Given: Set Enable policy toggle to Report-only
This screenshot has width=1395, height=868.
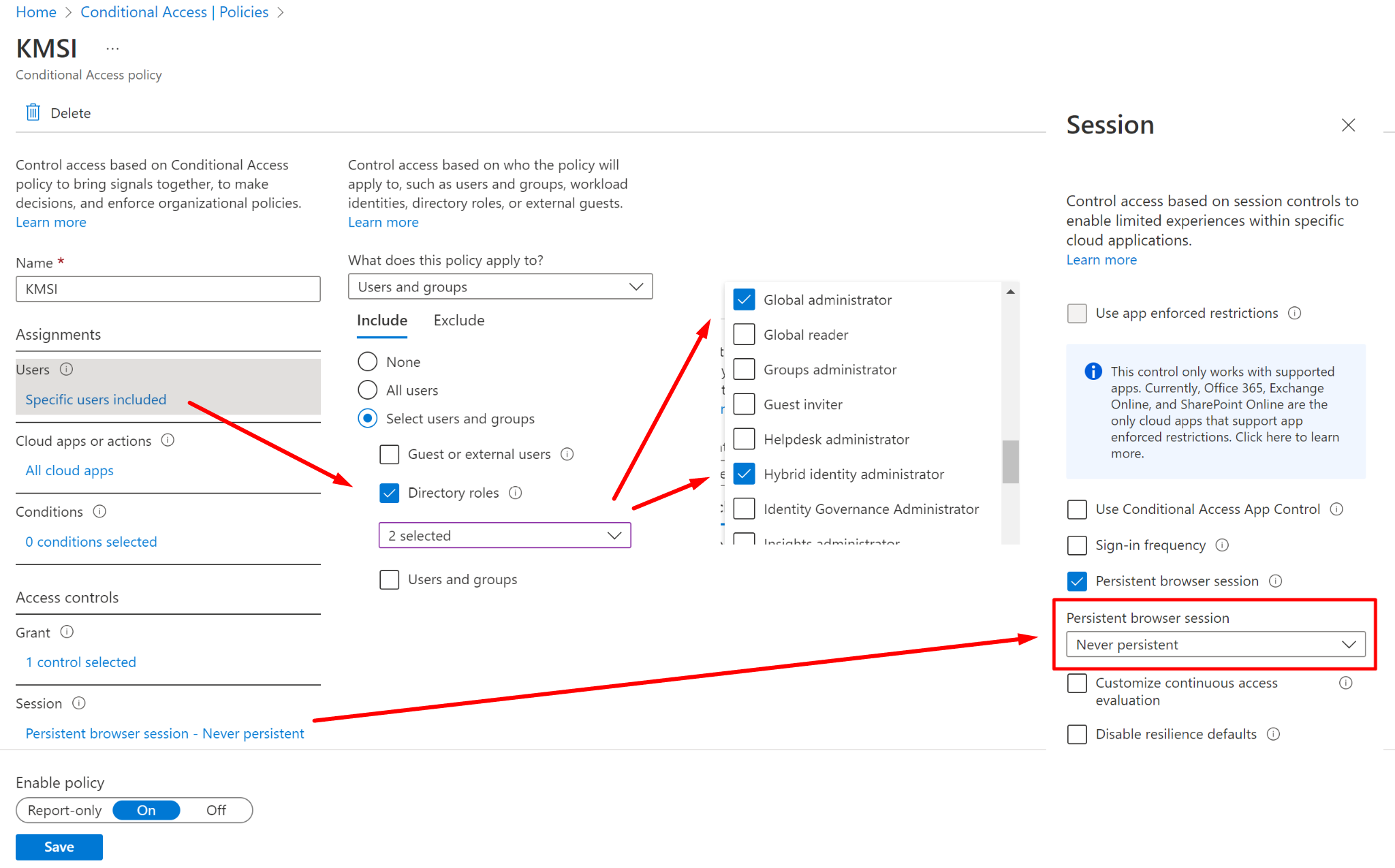Looking at the screenshot, I should coord(65,810).
